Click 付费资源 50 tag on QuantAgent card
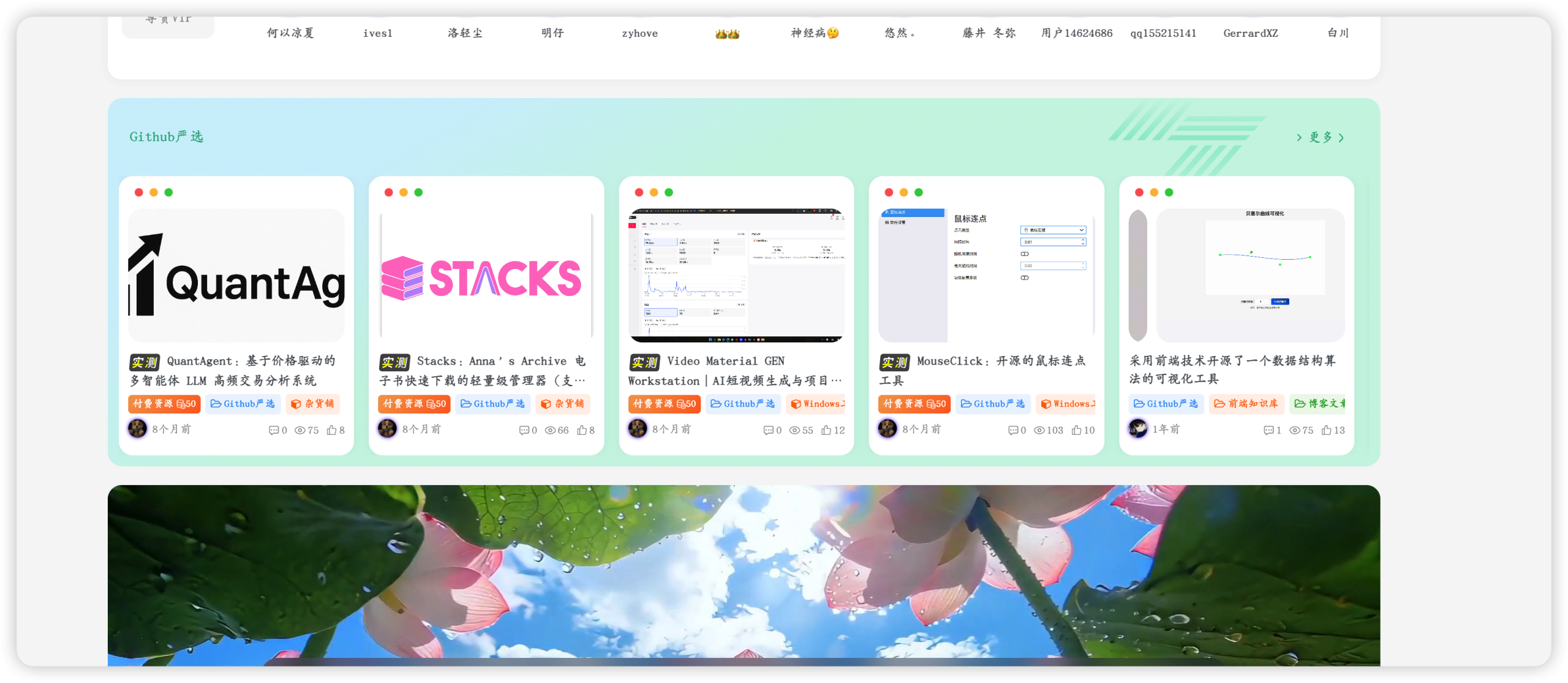The image size is (1568, 683). pos(164,404)
